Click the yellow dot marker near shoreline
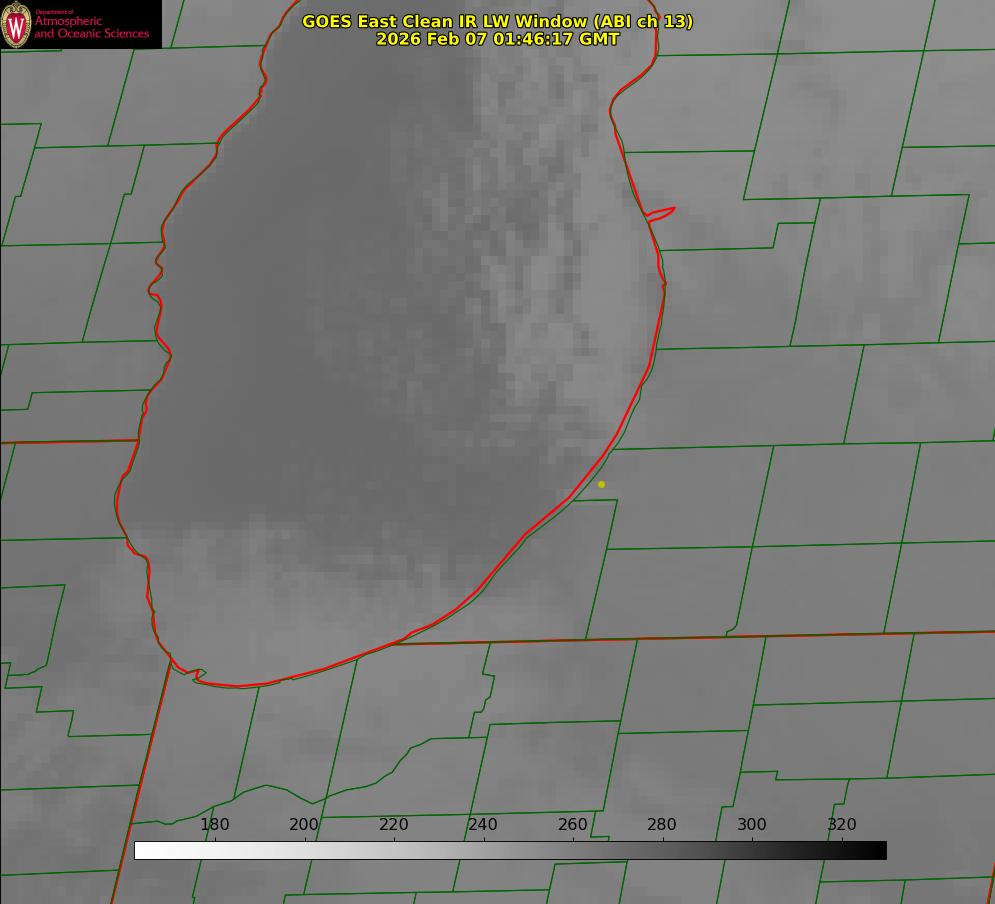995x904 pixels. pyautogui.click(x=601, y=484)
